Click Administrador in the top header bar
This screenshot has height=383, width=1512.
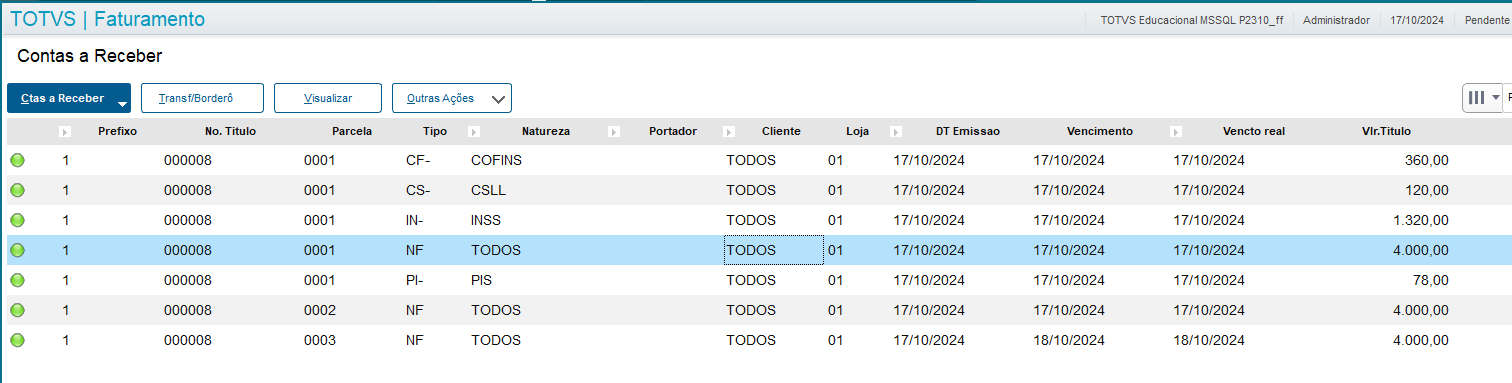pyautogui.click(x=1337, y=20)
